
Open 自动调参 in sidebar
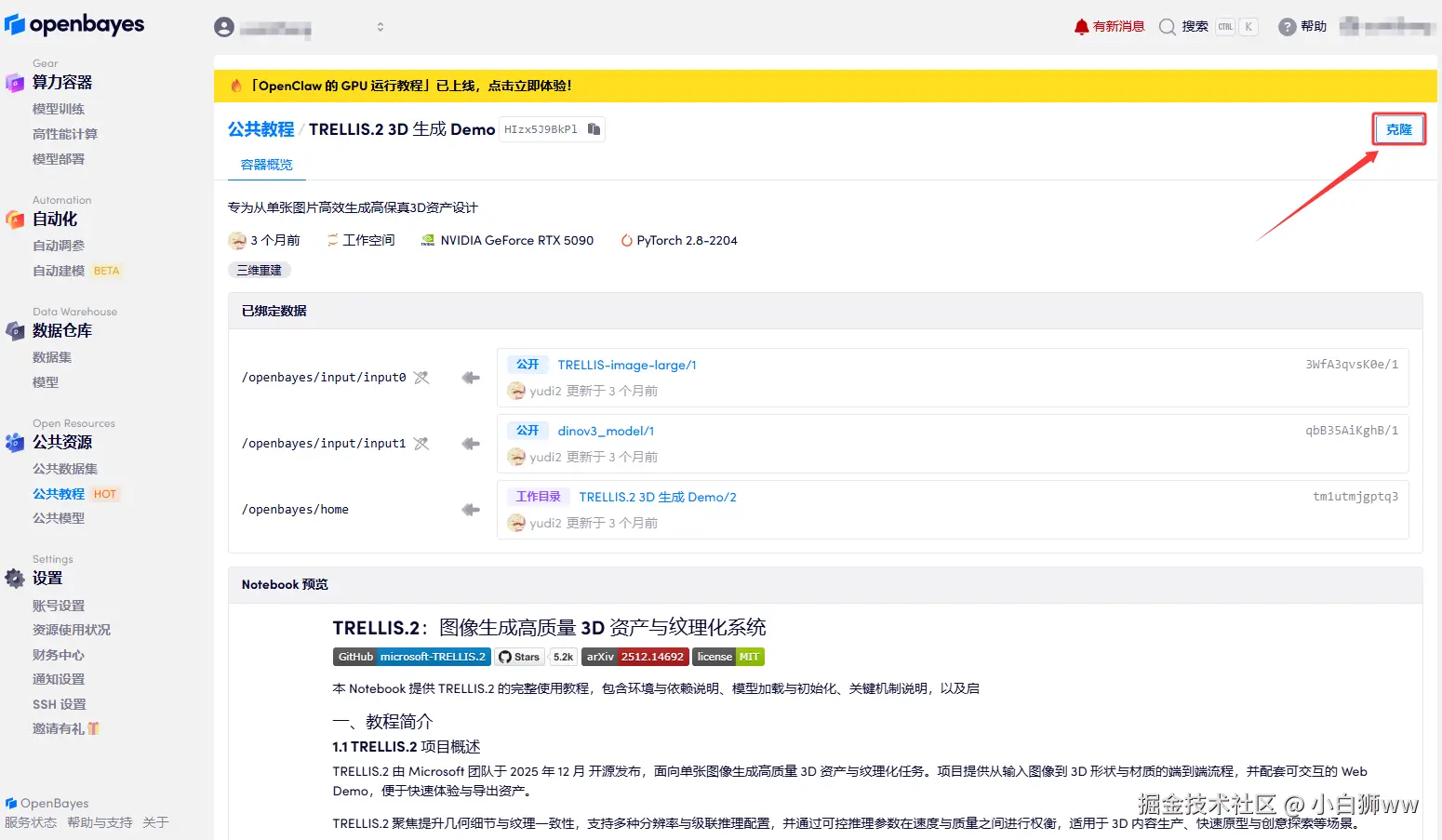[x=59, y=246]
